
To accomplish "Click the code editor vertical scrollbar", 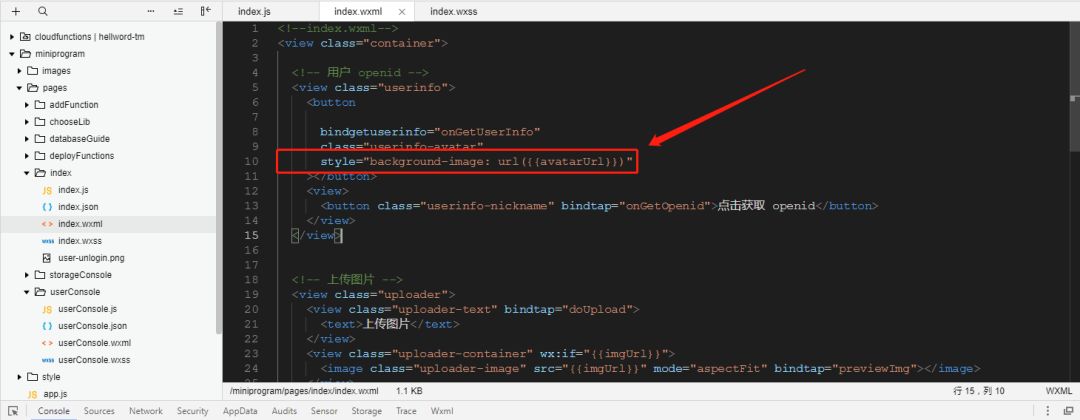I will 1075,86.
